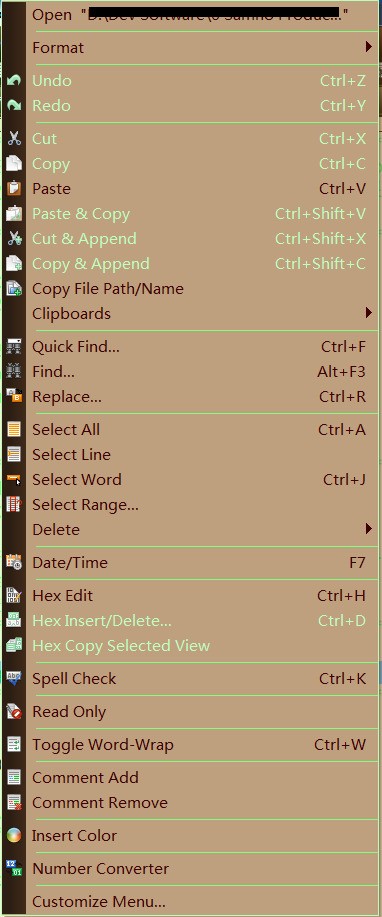Click the Spell Check icon
382x917 pixels.
click(13, 678)
